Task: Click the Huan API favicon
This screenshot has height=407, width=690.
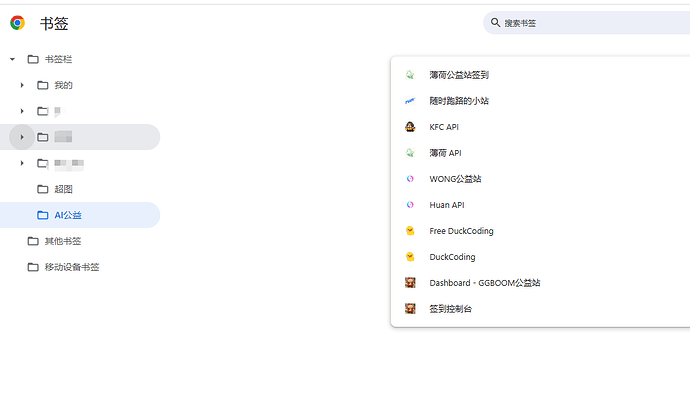Action: coord(410,205)
